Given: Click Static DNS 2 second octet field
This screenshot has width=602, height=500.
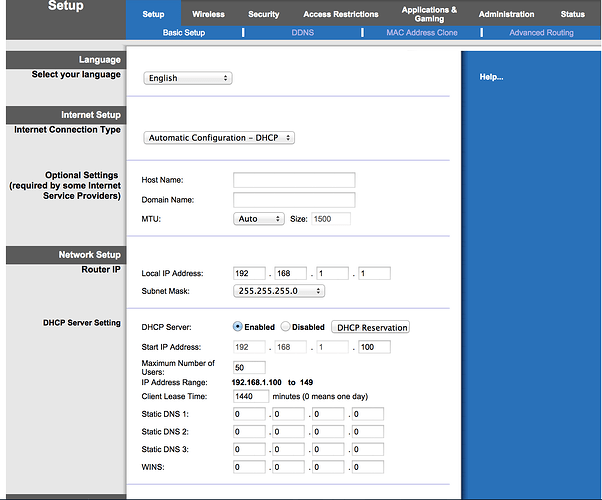Looking at the screenshot, I should pyautogui.click(x=289, y=432).
